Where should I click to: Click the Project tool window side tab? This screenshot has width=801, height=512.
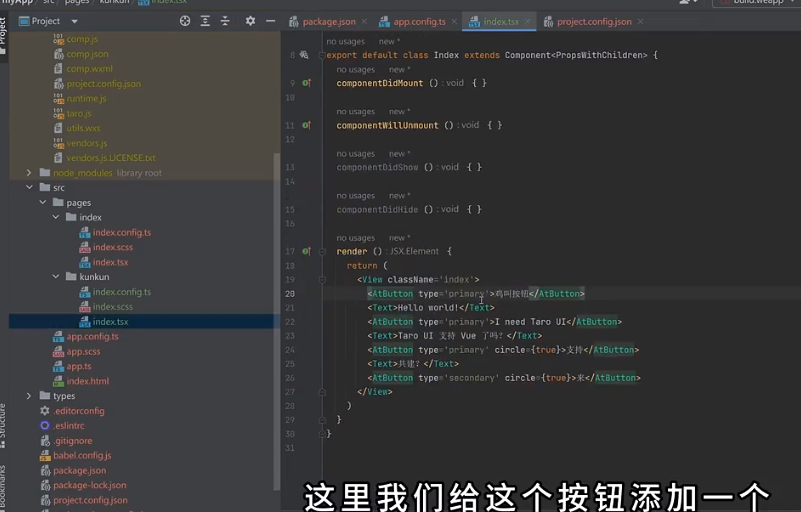(3, 36)
